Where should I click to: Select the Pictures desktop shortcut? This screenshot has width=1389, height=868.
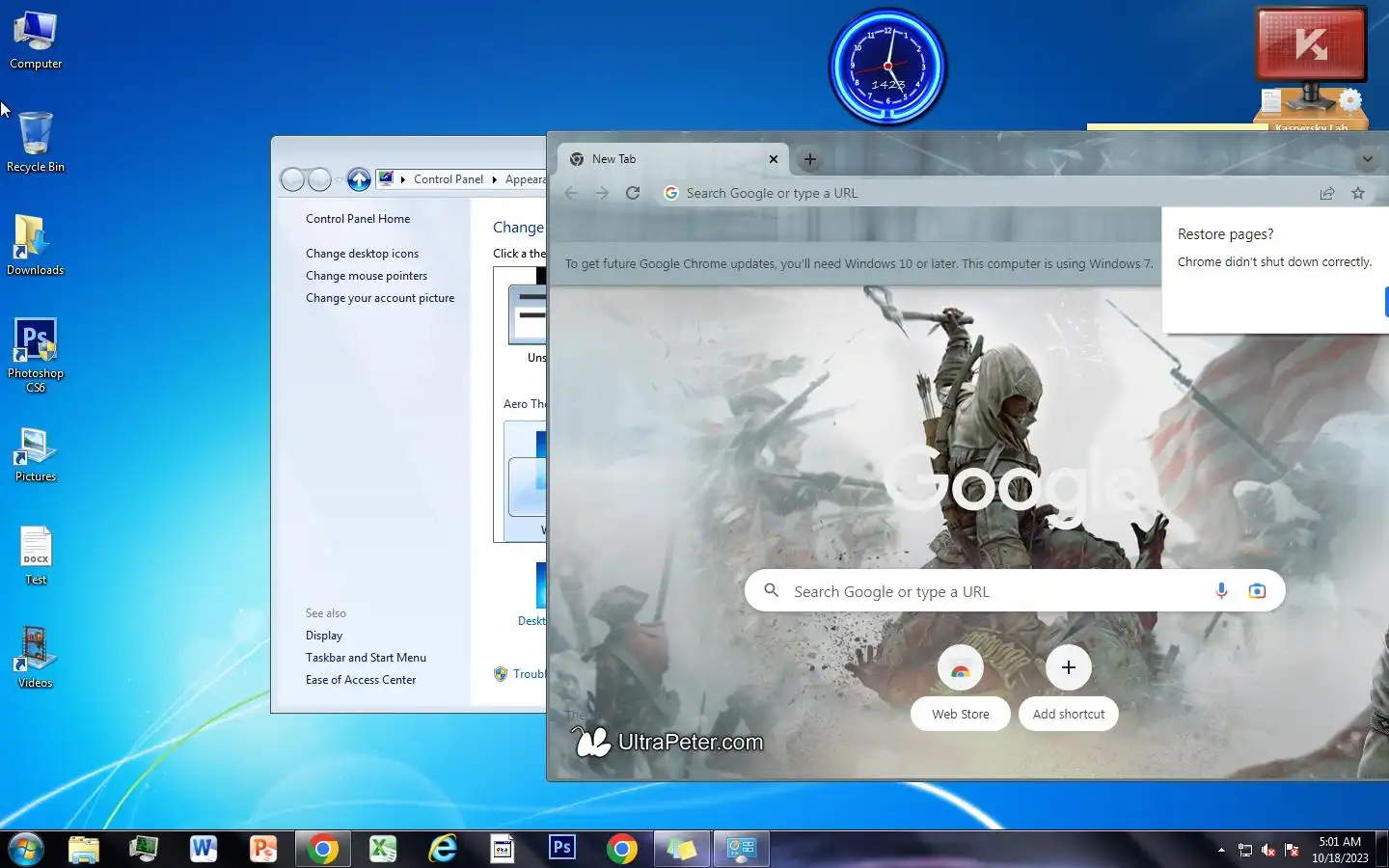tap(36, 453)
